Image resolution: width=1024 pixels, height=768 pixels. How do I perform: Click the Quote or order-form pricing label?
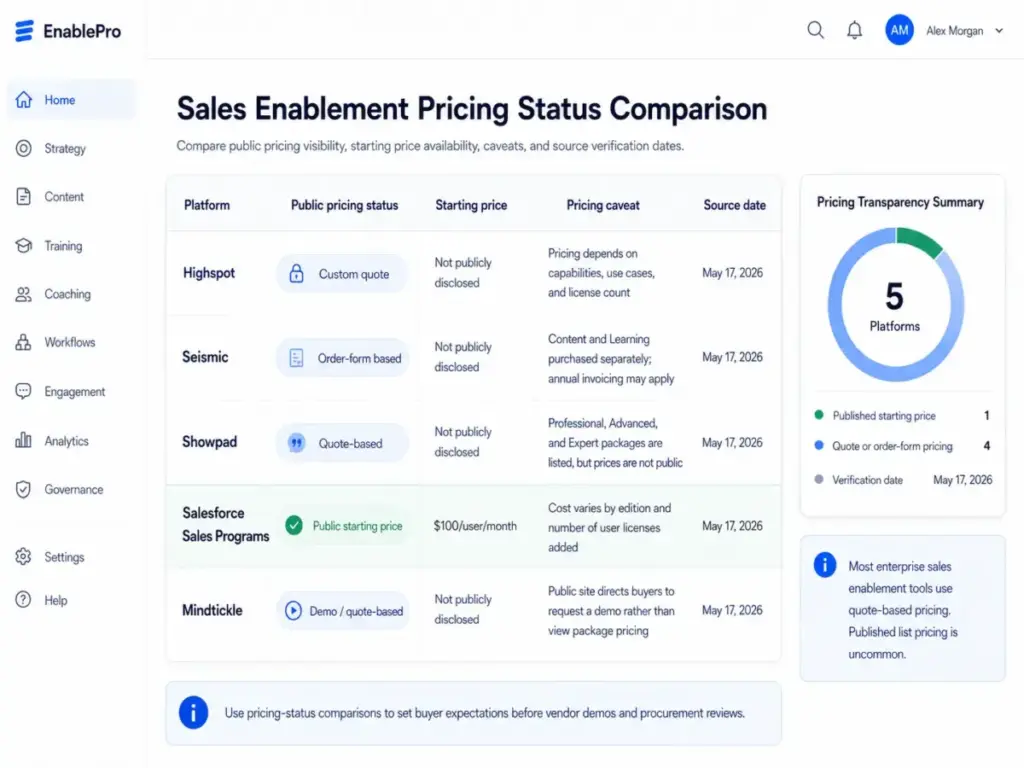[x=892, y=447]
